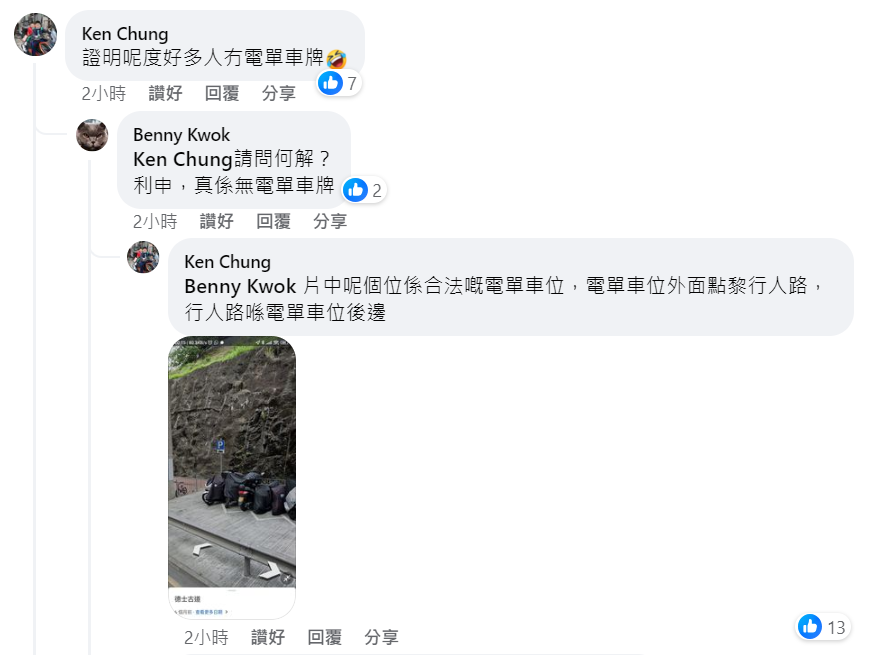Open Ken Chung name link on top comment
The image size is (885, 655).
pos(125,34)
